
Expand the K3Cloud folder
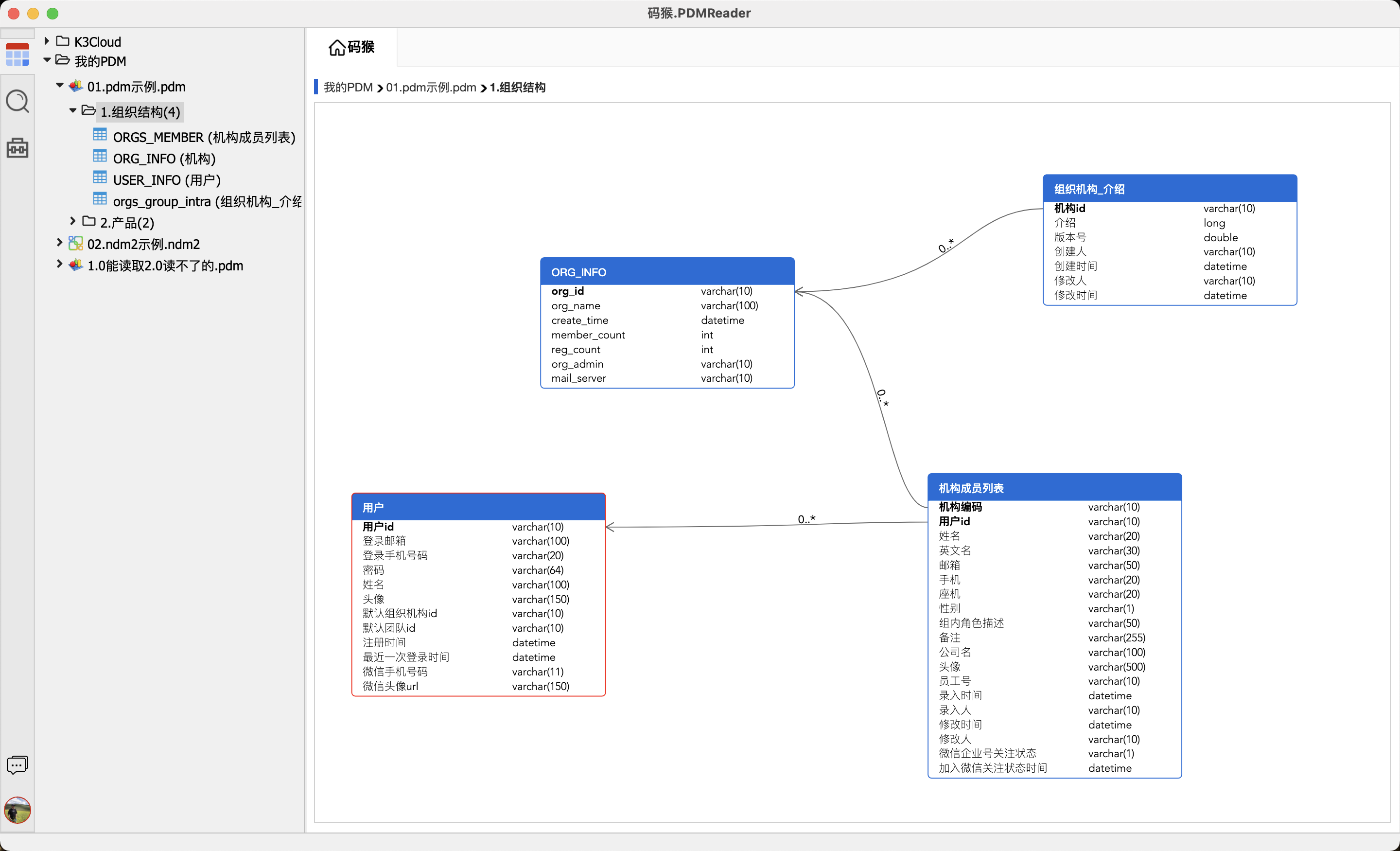point(47,41)
